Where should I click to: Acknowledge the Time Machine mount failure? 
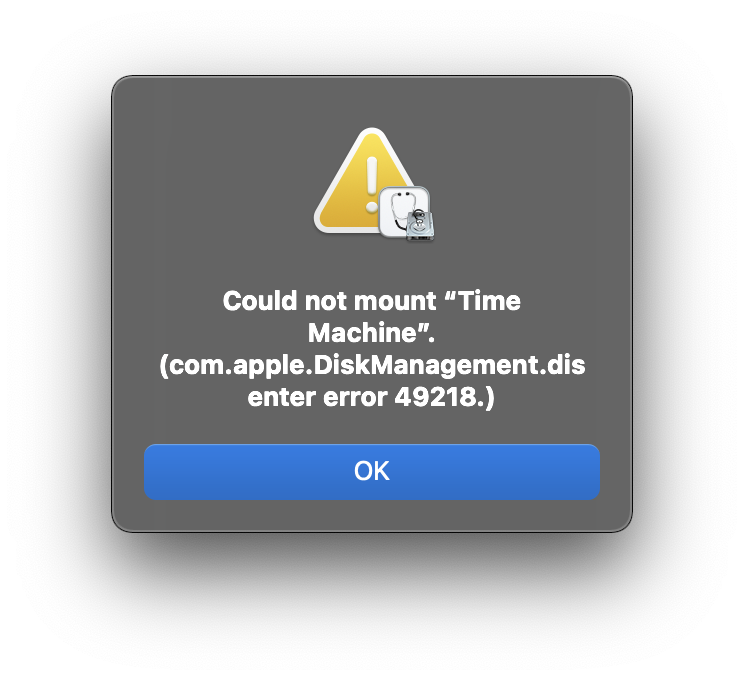[x=372, y=472]
